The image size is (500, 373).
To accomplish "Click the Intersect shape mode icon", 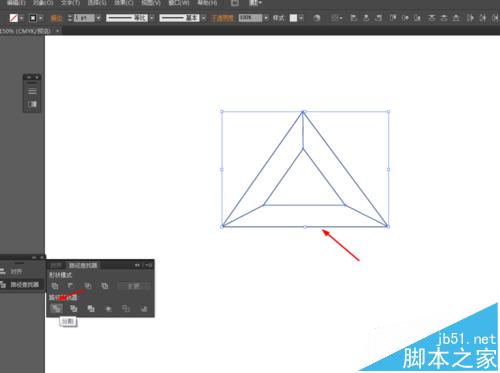I will 88,286.
